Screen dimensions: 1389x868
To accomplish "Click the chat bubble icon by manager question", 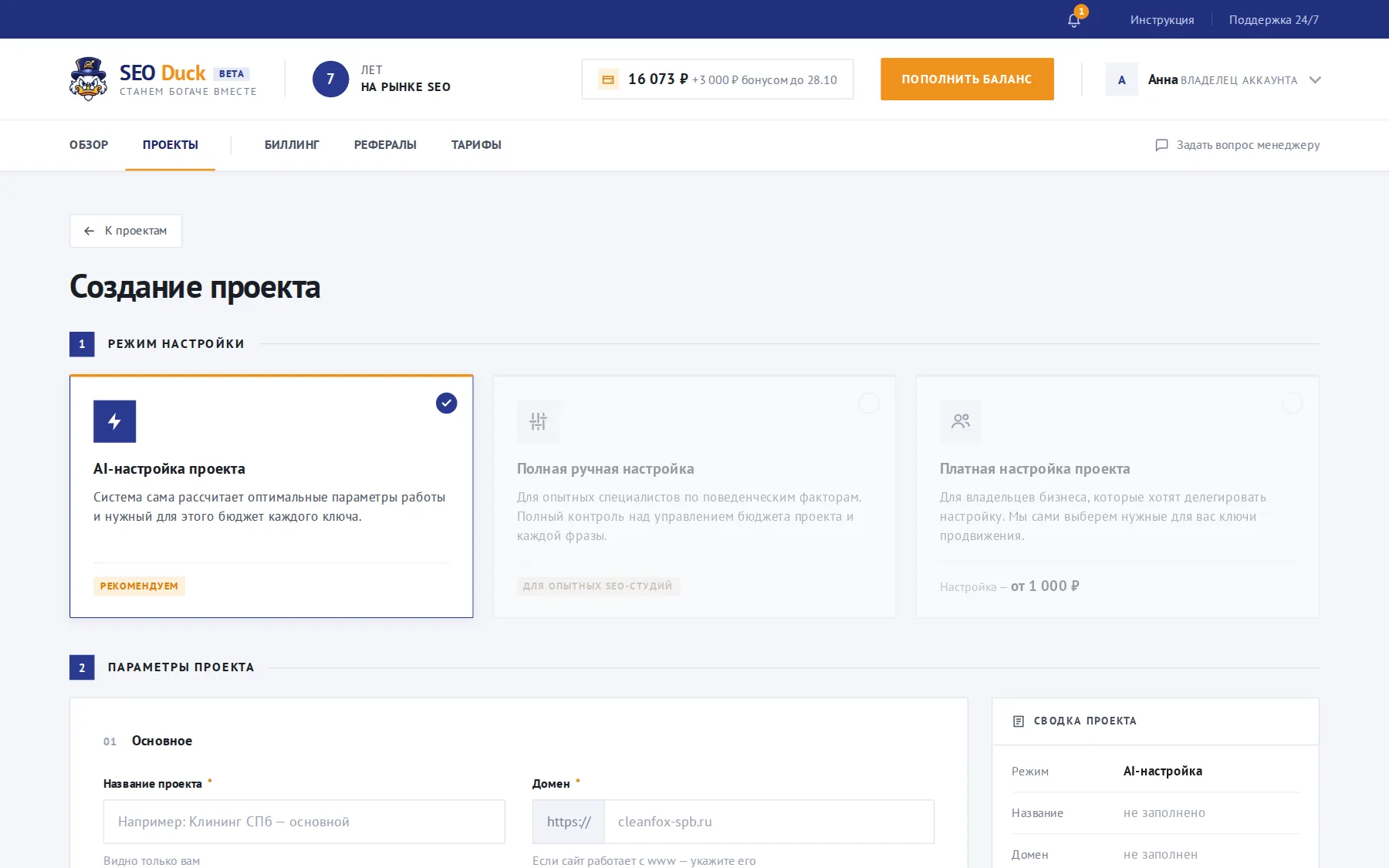I will (x=1161, y=145).
